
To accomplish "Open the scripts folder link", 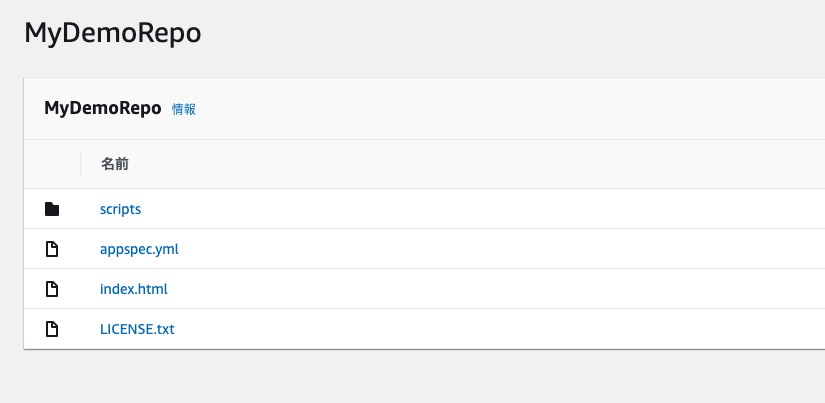I will tap(120, 209).
